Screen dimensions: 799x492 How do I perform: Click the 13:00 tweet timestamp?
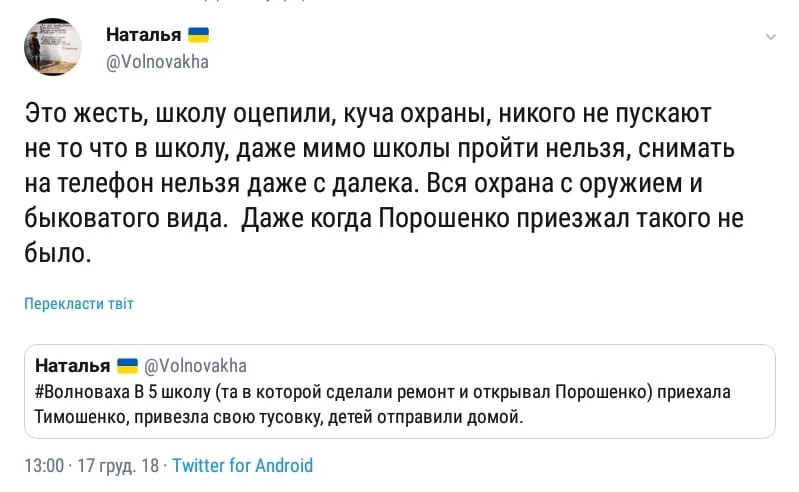coord(44,466)
